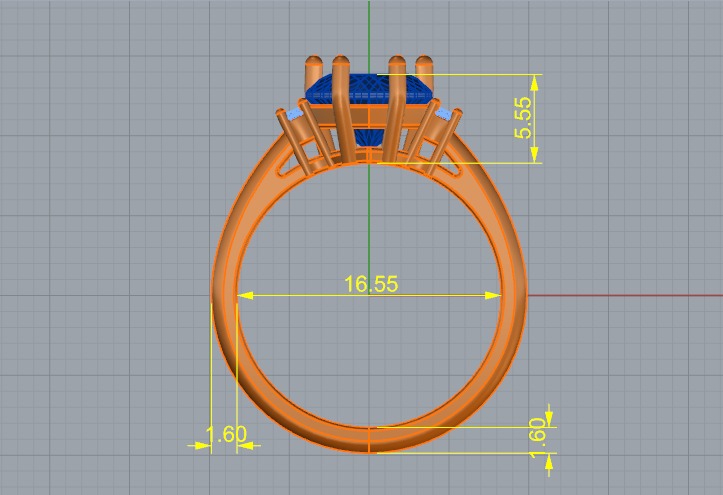Select the rotated "5.55" setting height dimension text
The height and width of the screenshot is (495, 723).
[x=523, y=118]
